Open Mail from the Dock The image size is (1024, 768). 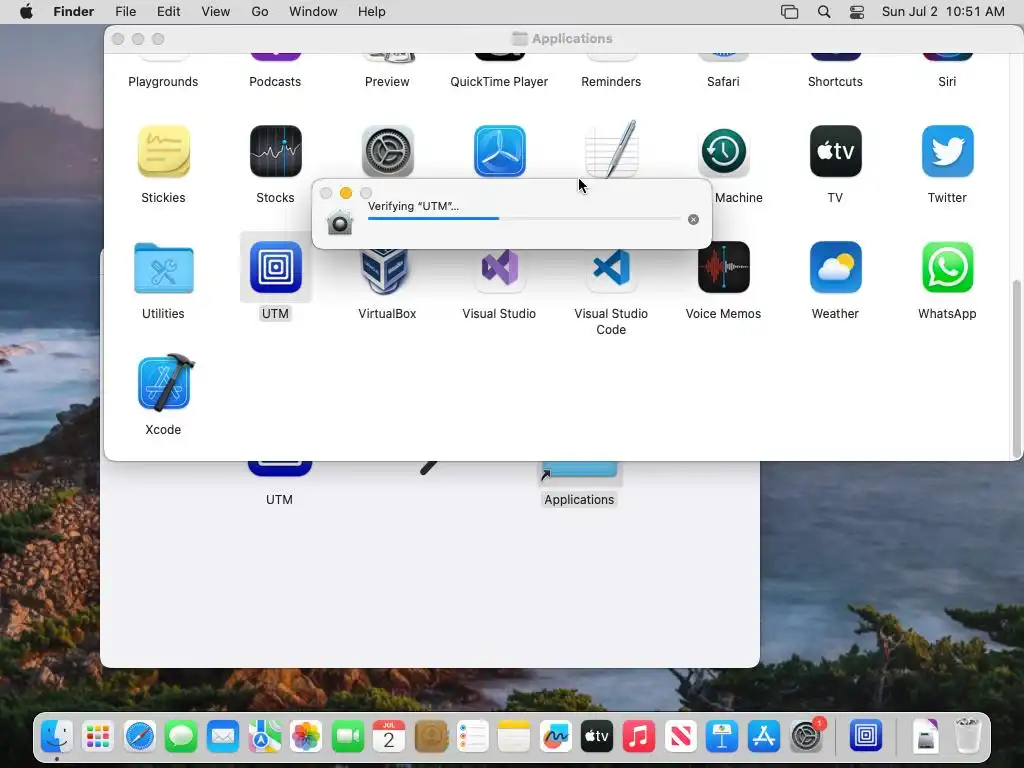coord(223,737)
